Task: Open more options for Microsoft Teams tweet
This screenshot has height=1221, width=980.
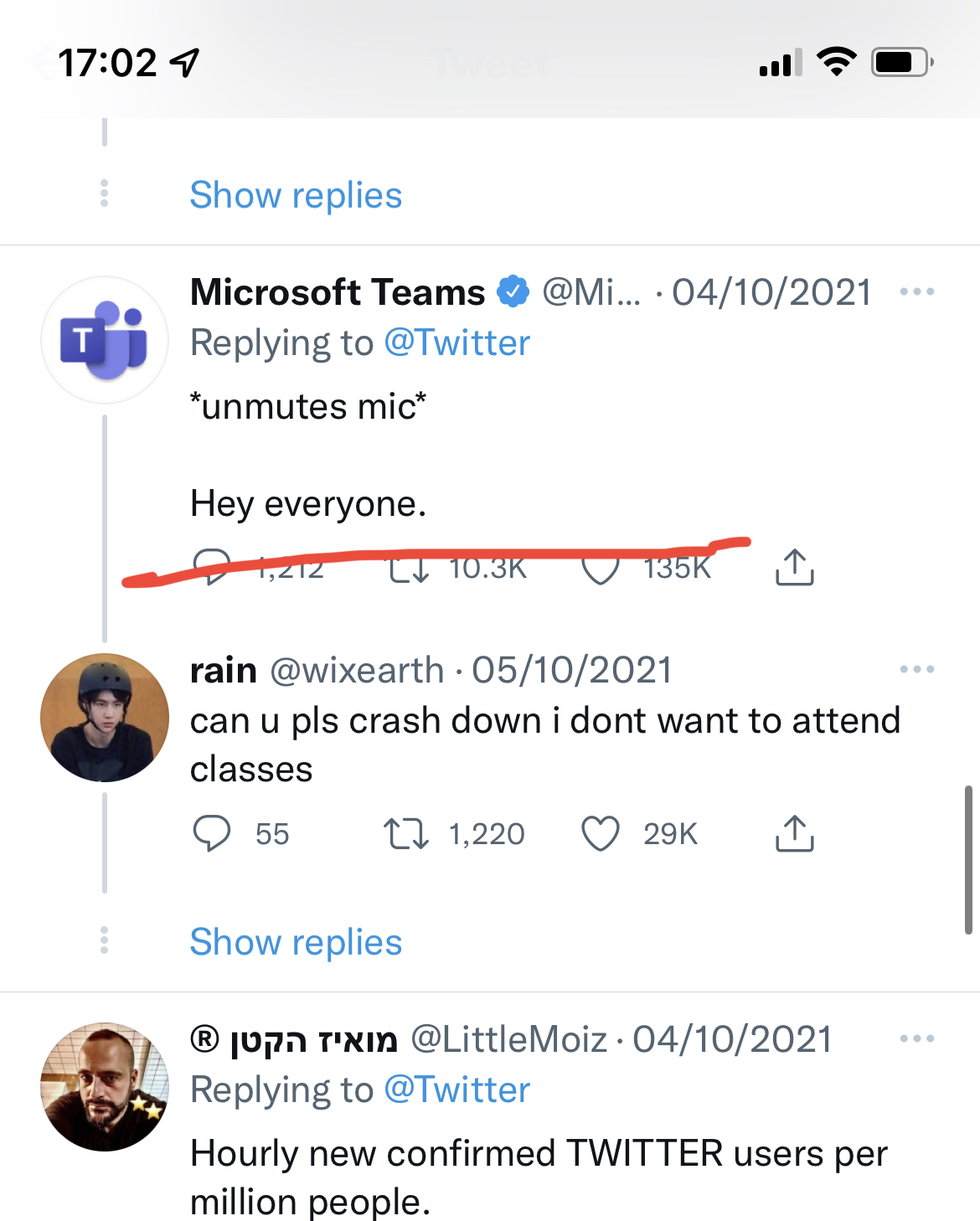Action: tap(916, 291)
